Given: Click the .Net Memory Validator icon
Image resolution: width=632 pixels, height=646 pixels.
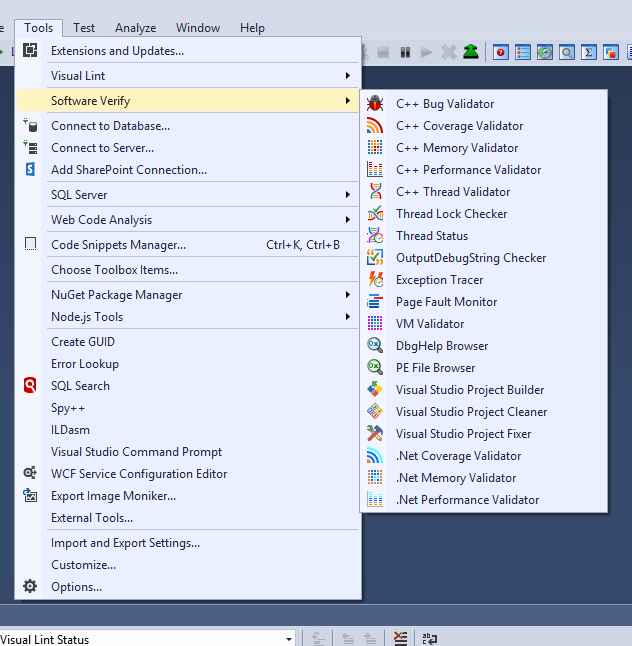Looking at the screenshot, I should [375, 477].
